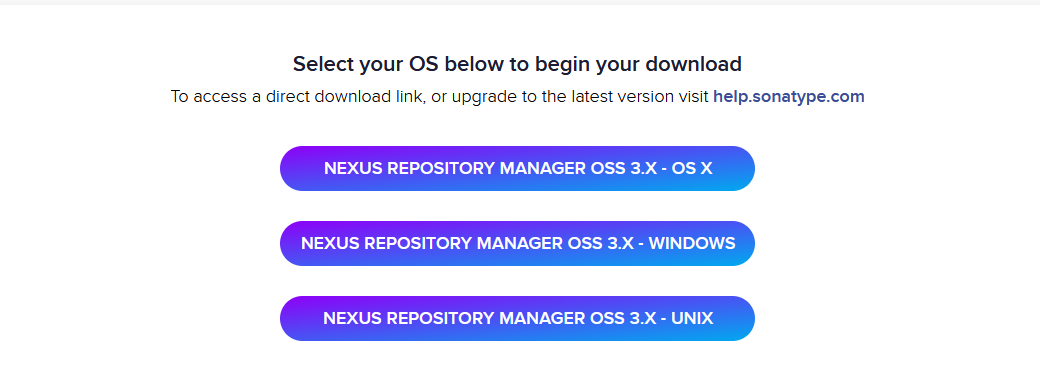Get the Windows installer for Nexus Repository Manager
Viewport: 1040px width, 377px height.
click(517, 244)
